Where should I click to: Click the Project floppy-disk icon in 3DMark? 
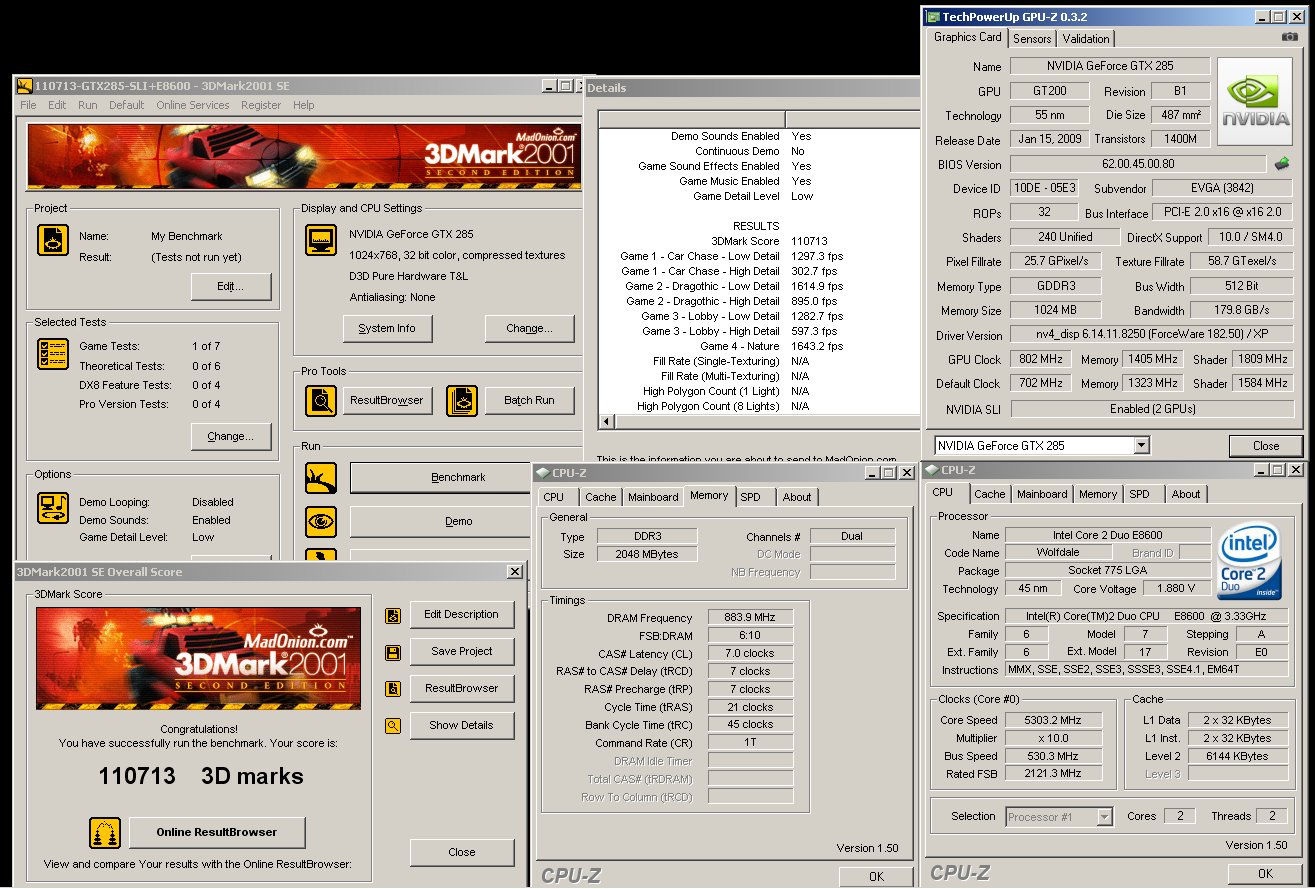(x=53, y=240)
